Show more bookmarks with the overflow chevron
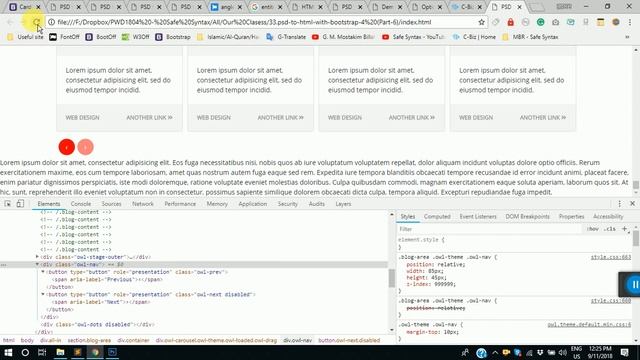 click(627, 37)
